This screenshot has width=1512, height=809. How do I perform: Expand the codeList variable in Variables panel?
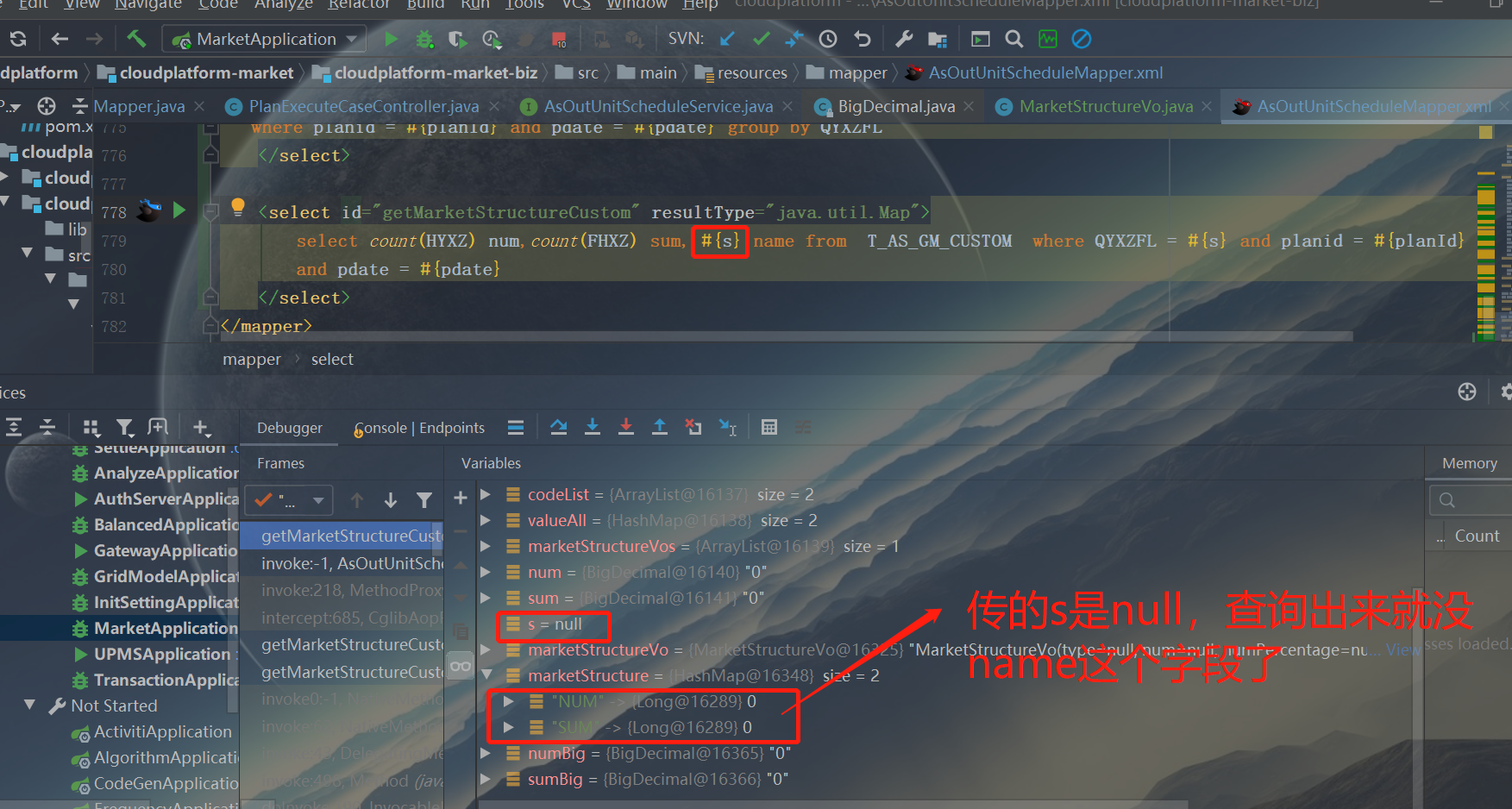point(486,494)
